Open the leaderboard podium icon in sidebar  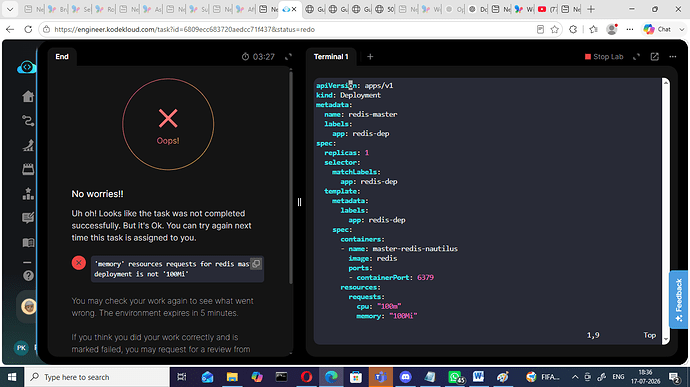pyautogui.click(x=28, y=193)
